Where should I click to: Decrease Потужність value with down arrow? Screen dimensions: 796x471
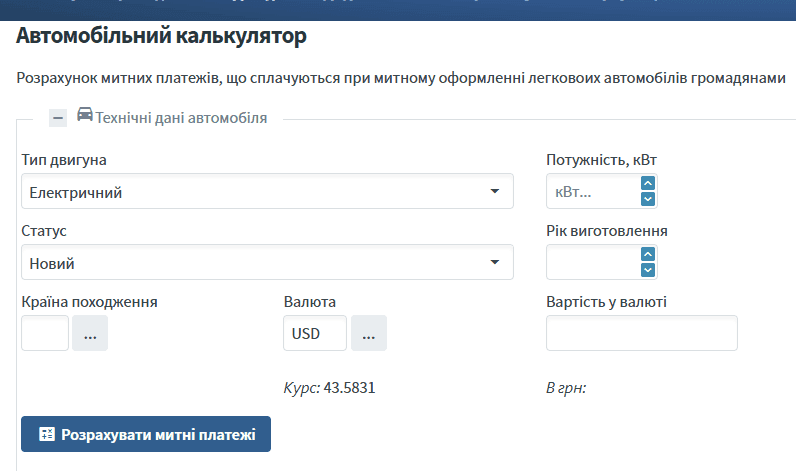pos(648,199)
